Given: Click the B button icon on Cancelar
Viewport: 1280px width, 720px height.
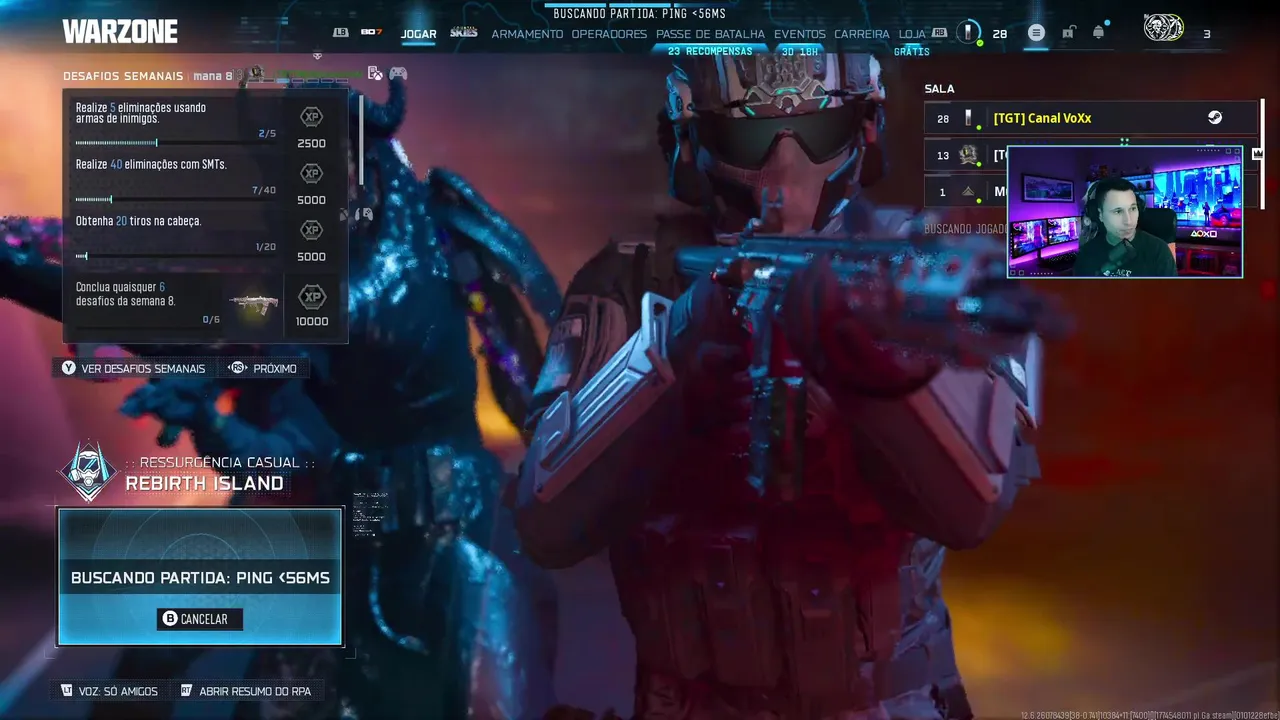Looking at the screenshot, I should click(170, 619).
